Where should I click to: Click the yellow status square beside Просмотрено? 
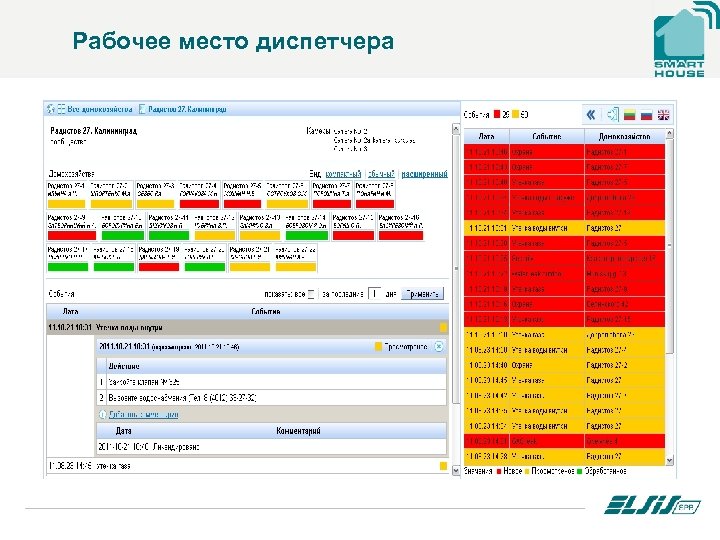tap(378, 347)
